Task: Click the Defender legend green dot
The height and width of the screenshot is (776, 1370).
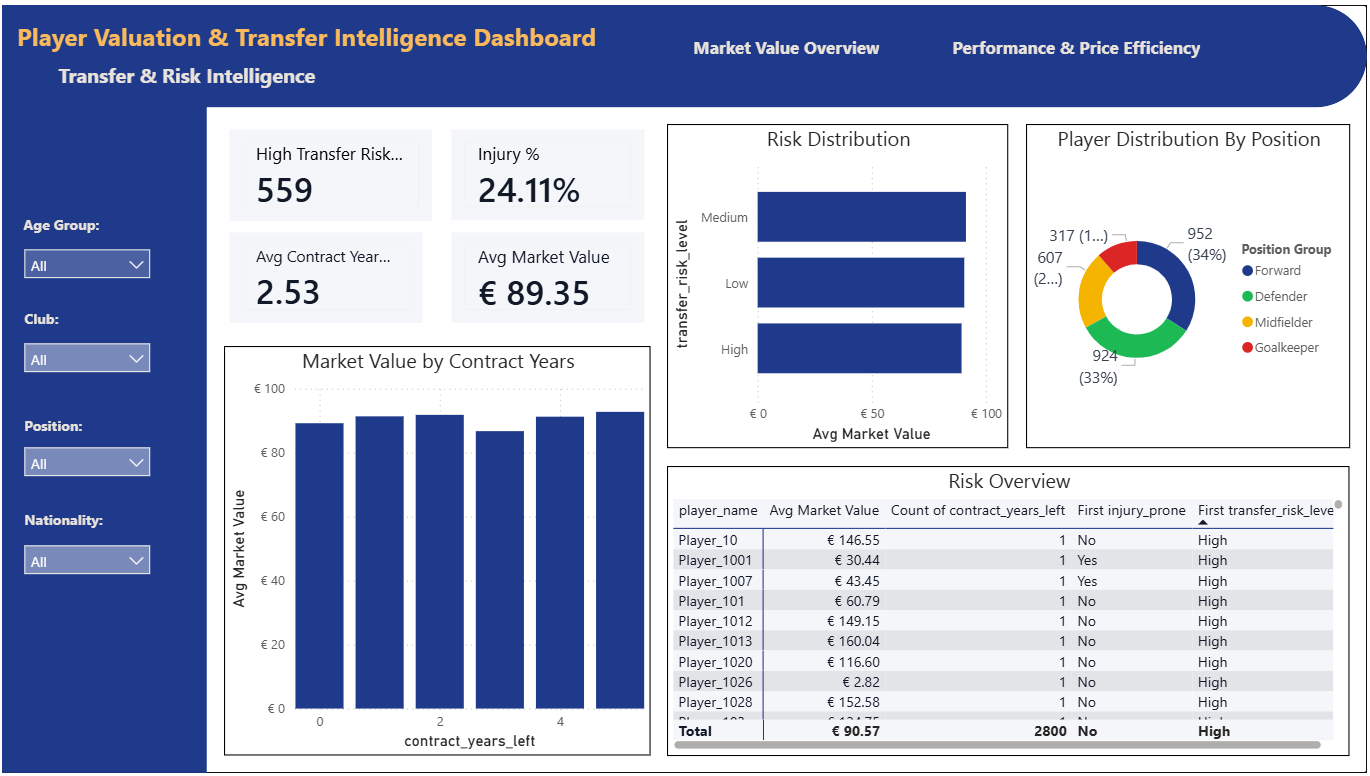Action: click(x=1247, y=297)
